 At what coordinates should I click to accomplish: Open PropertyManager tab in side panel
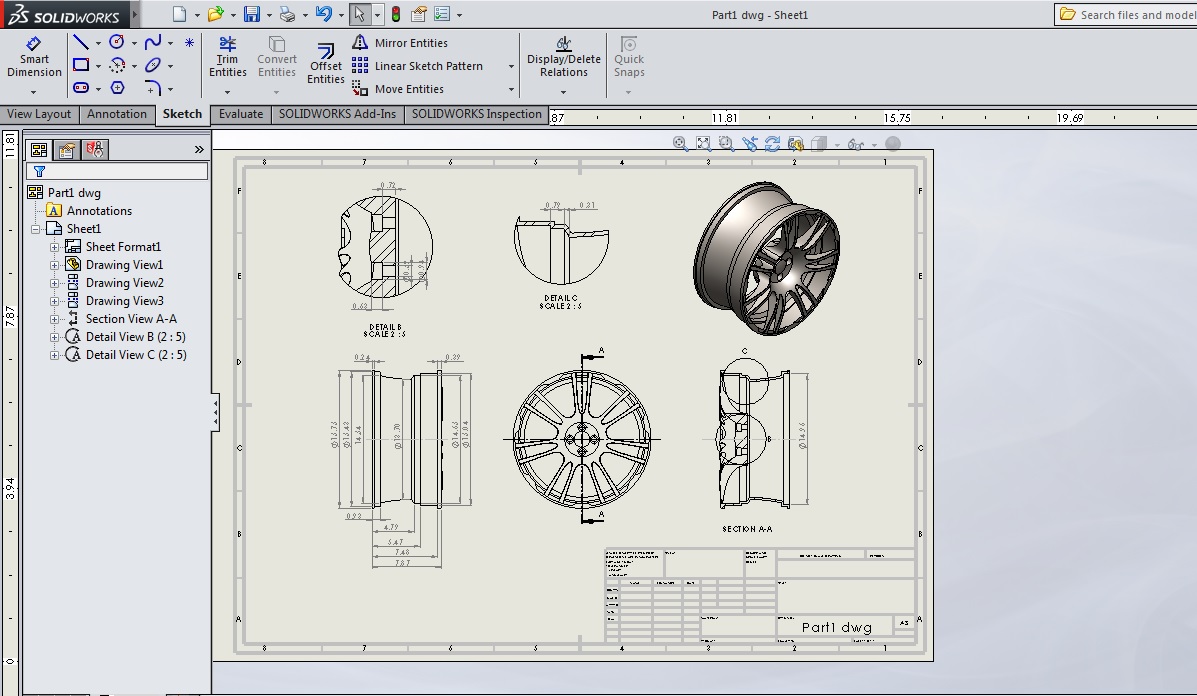pyautogui.click(x=66, y=150)
